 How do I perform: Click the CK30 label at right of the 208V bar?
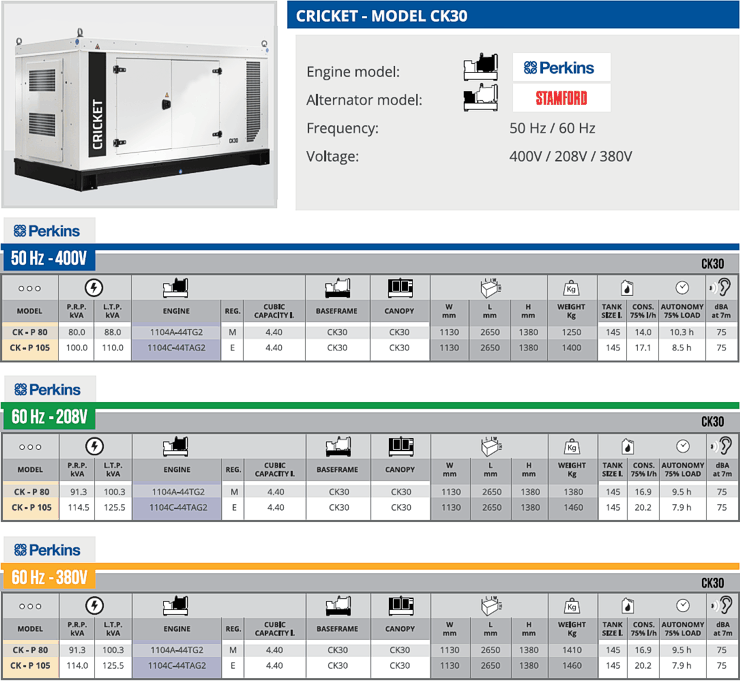pos(712,421)
